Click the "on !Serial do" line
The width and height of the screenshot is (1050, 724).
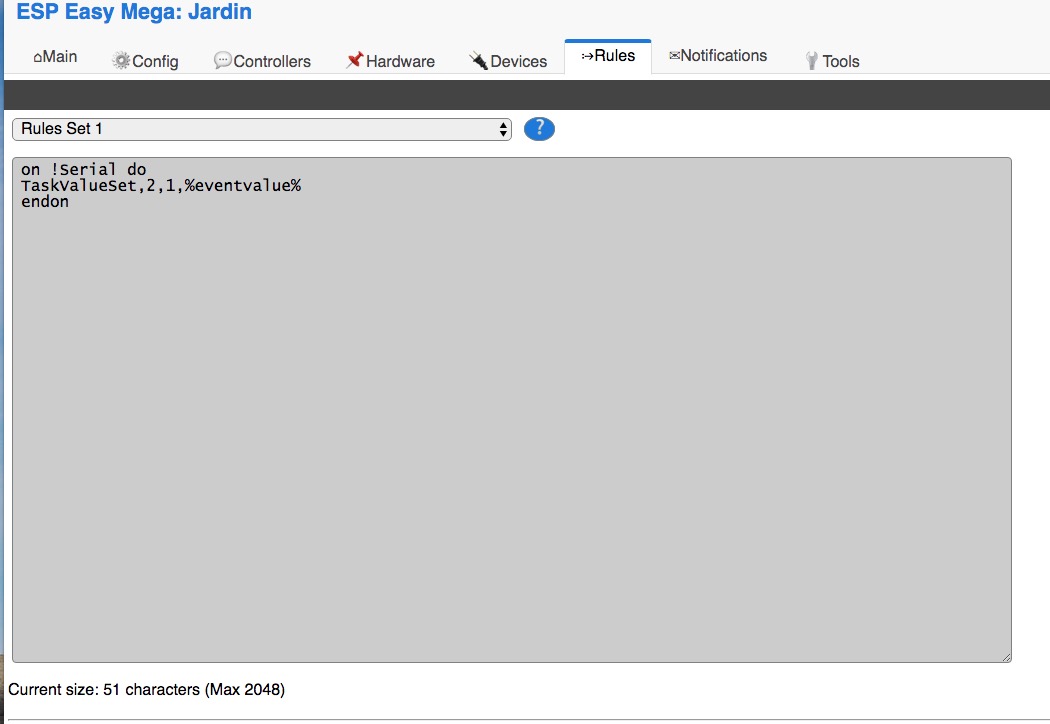[x=84, y=169]
